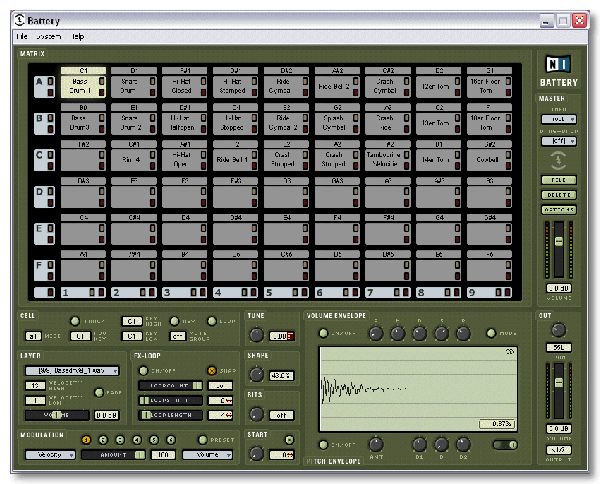Click the File button in Master section

point(559,180)
